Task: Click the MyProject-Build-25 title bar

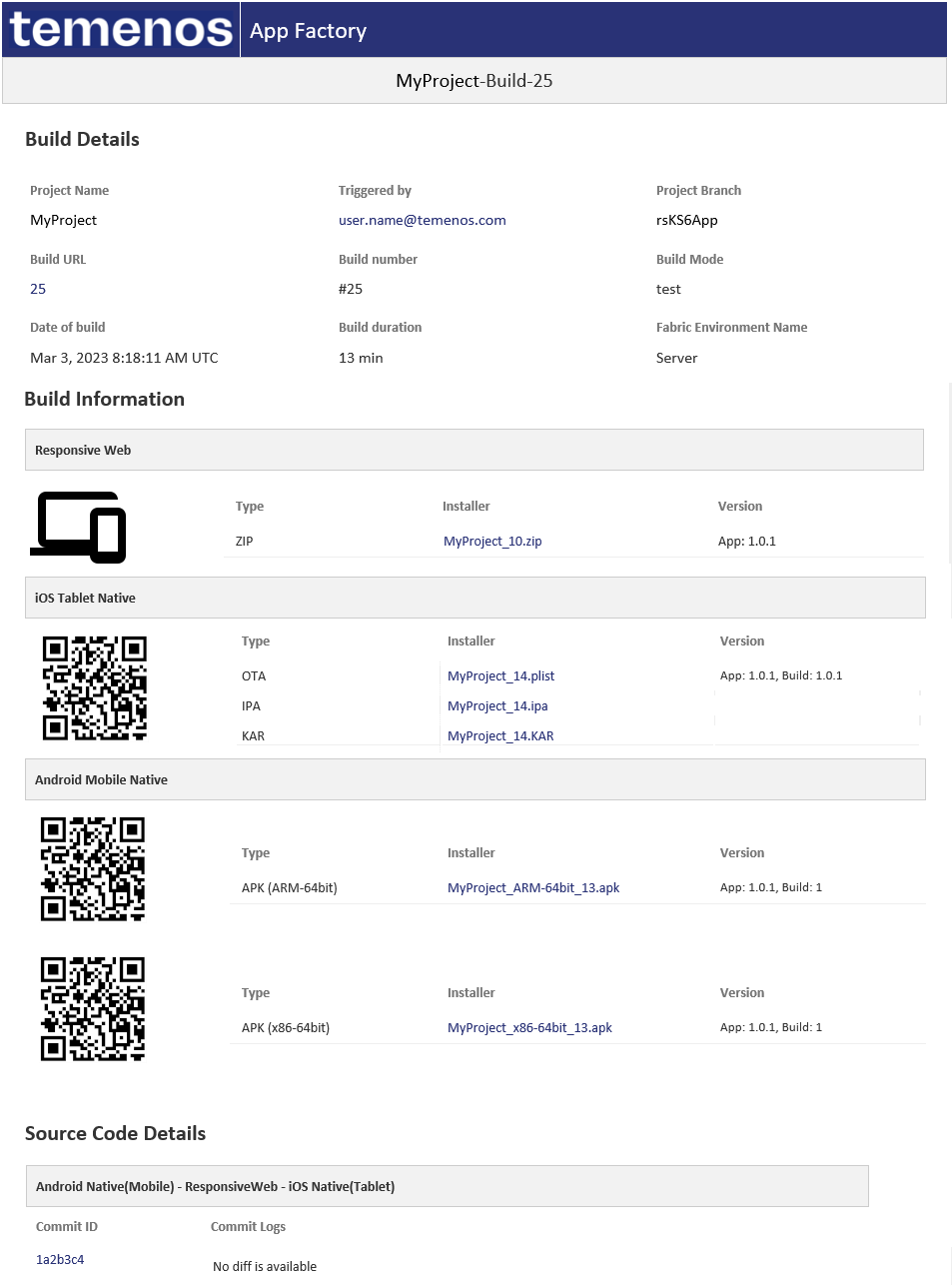Action: click(474, 81)
